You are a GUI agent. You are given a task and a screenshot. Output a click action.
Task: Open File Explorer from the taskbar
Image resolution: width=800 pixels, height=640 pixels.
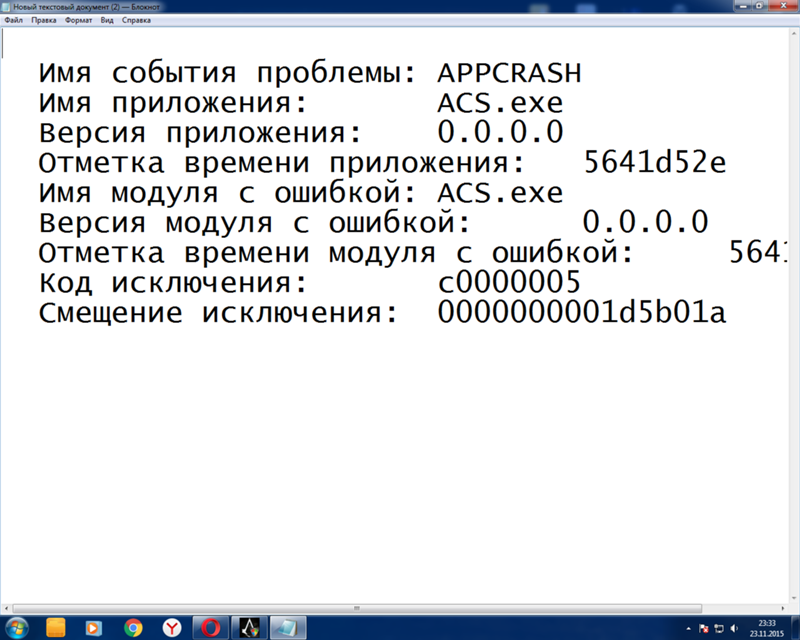[x=56, y=628]
